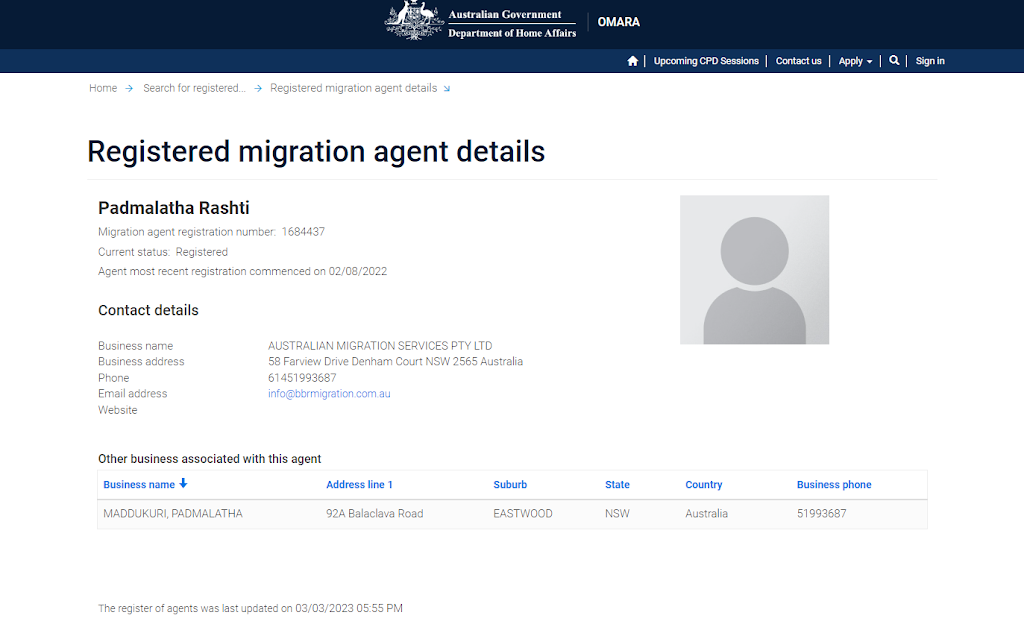
Task: Click the 'Website' field label
Action: click(x=118, y=410)
